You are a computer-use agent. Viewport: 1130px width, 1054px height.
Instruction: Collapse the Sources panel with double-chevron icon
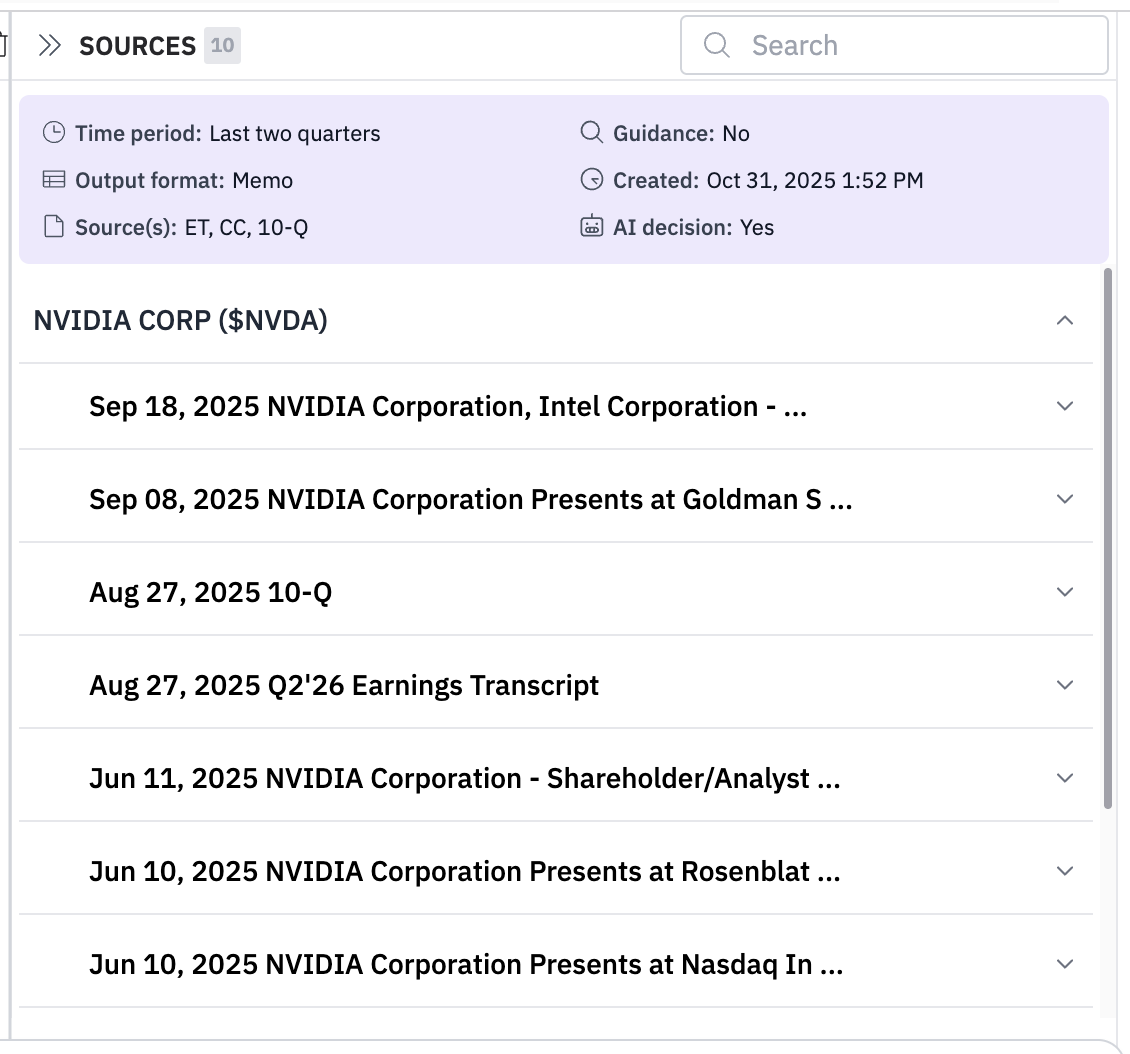(x=50, y=46)
